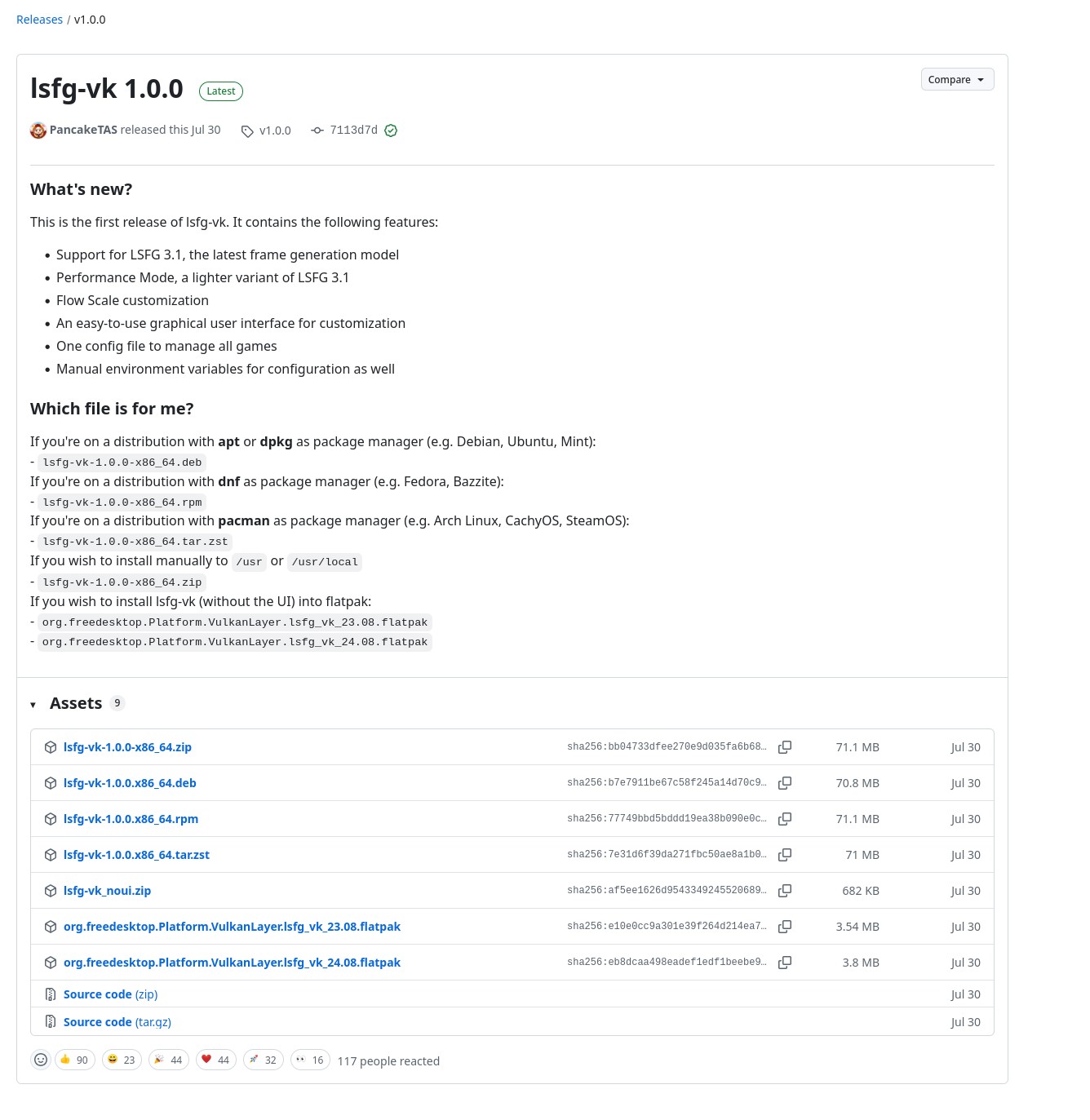Open the PancakeTAS profile link

83,130
